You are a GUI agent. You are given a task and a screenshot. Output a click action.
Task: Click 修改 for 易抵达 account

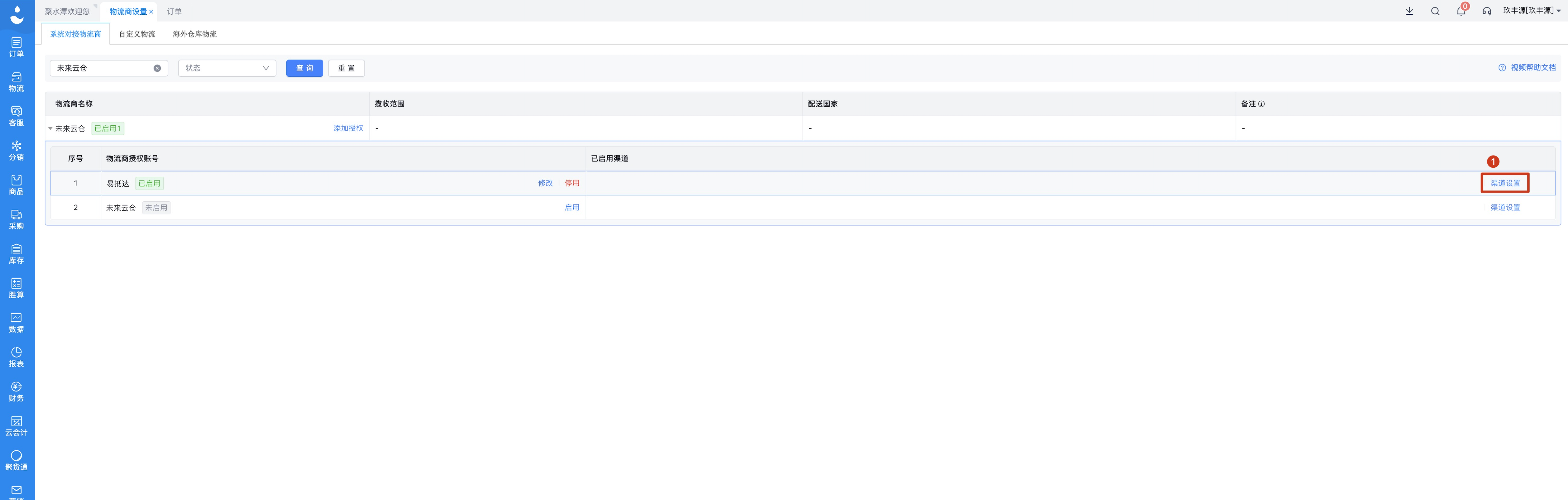click(545, 183)
